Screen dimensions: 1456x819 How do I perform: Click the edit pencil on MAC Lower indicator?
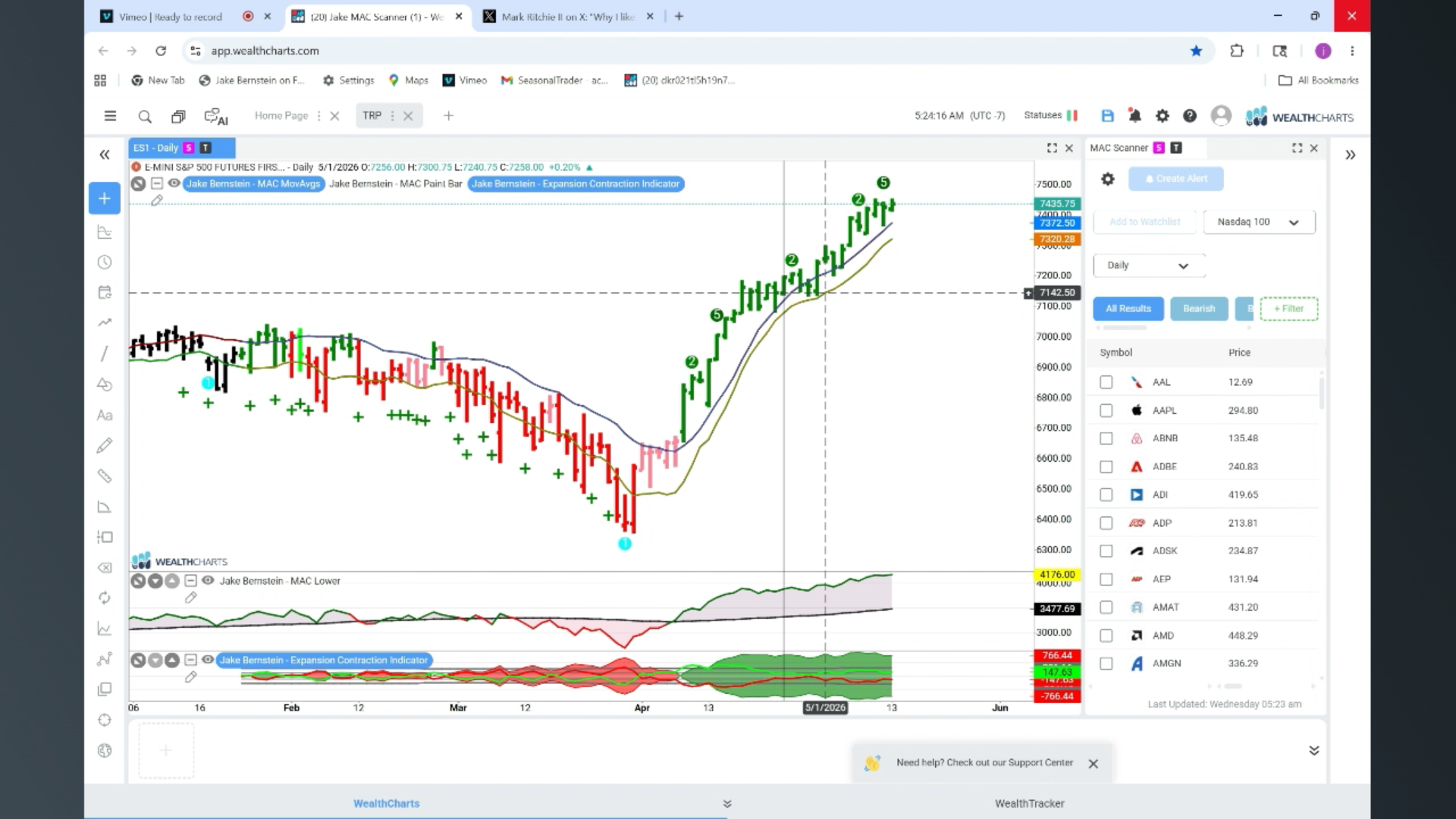pos(191,598)
